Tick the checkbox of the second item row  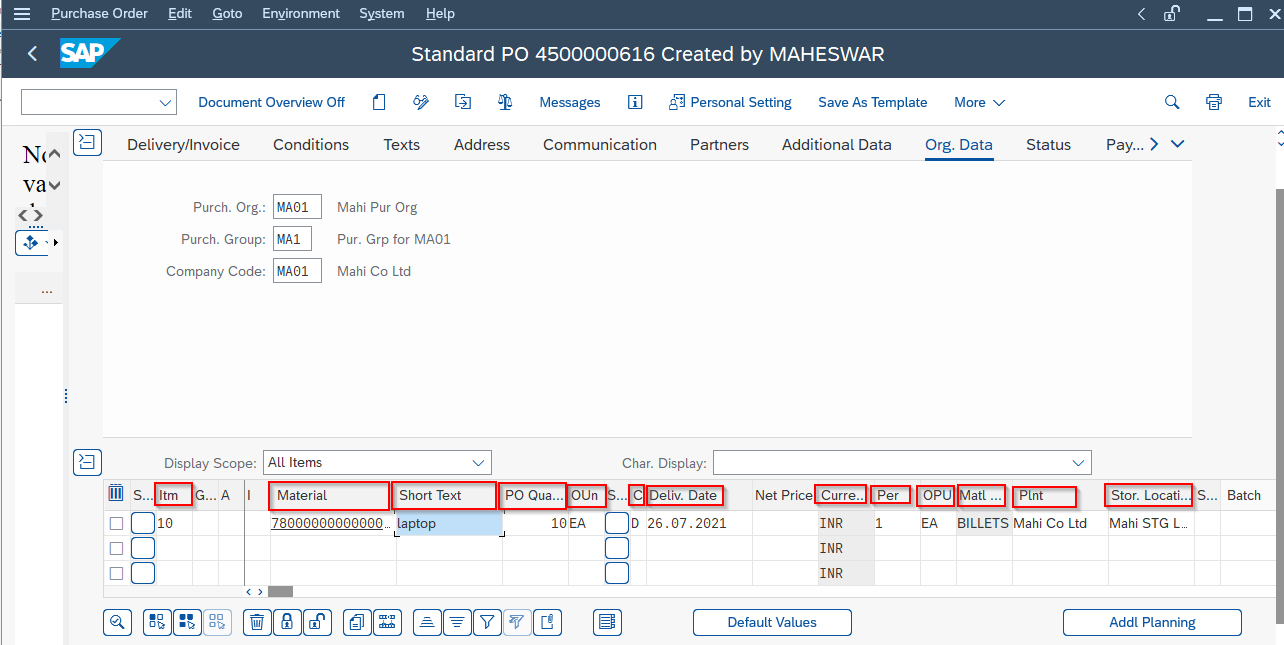tap(116, 548)
